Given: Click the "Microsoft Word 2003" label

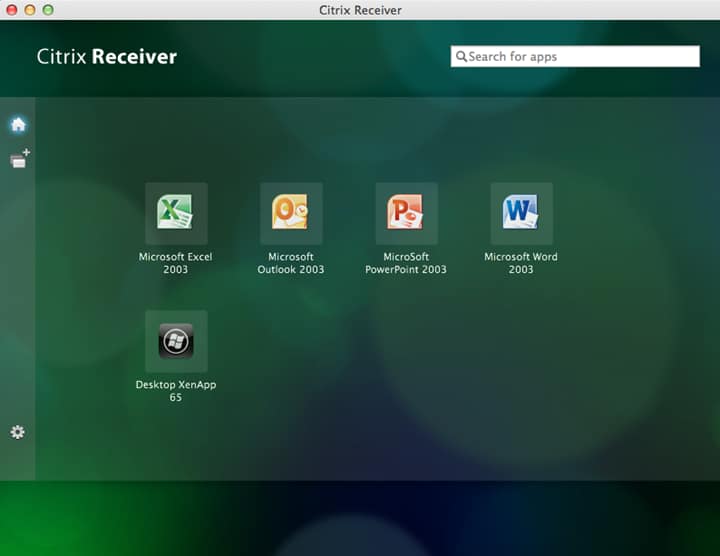Looking at the screenshot, I should tap(521, 263).
